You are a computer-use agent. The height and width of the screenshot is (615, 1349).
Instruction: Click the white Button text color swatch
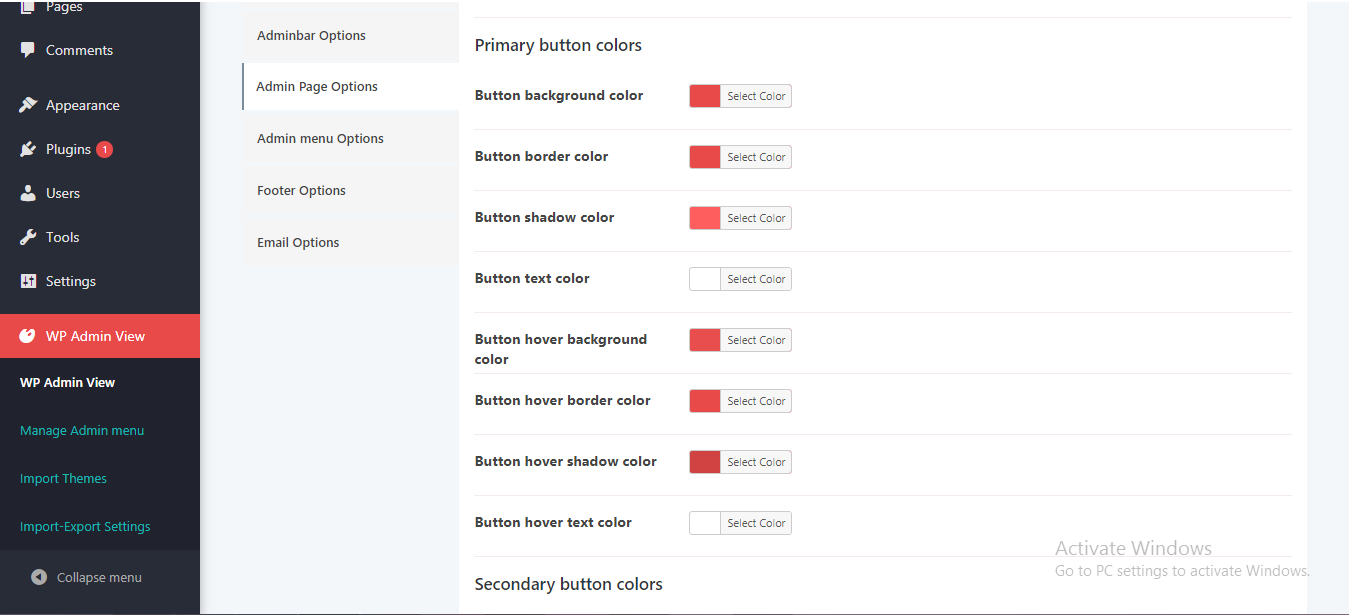click(x=705, y=279)
